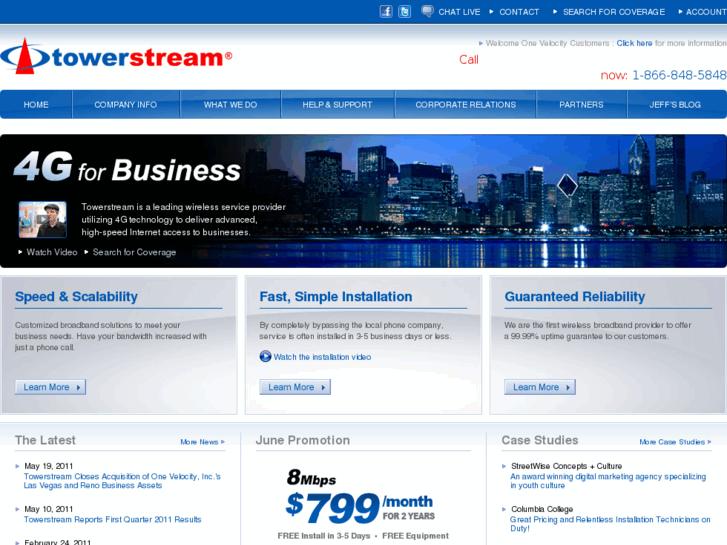Open HELP & SUPPORT menu

pyautogui.click(x=338, y=105)
